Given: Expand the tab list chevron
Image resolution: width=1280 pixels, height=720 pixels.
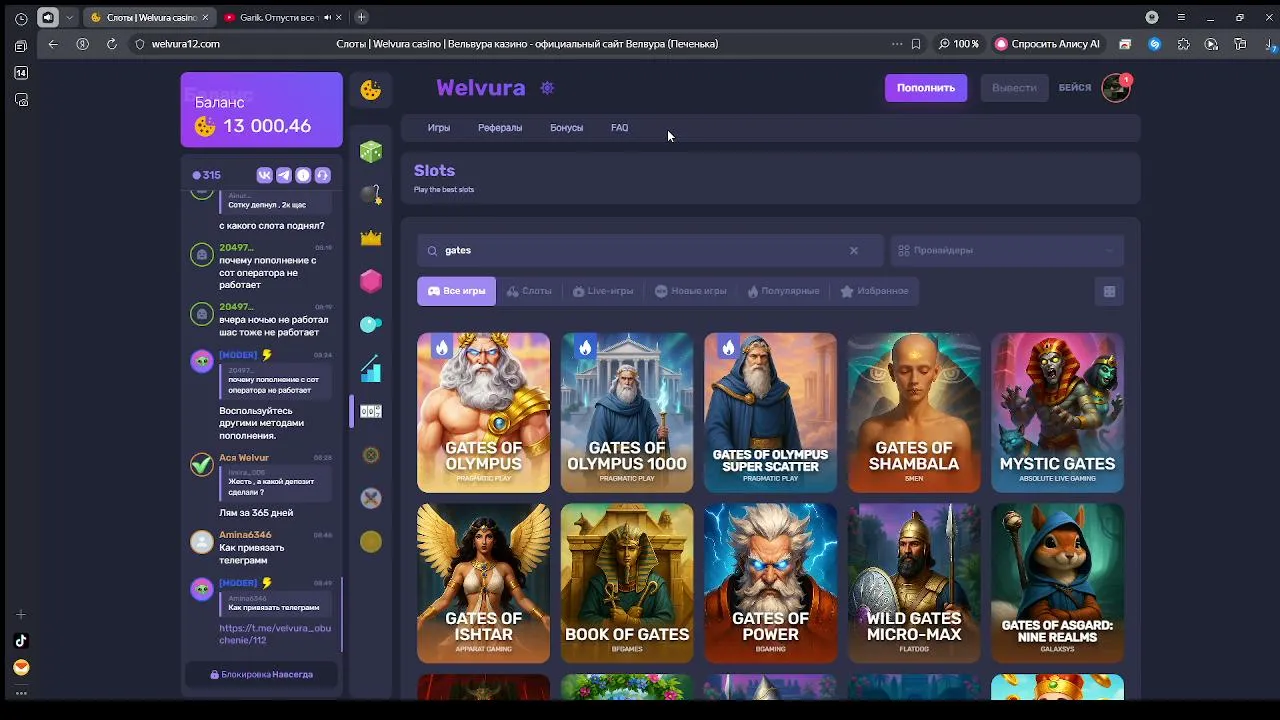Looking at the screenshot, I should [x=69, y=17].
